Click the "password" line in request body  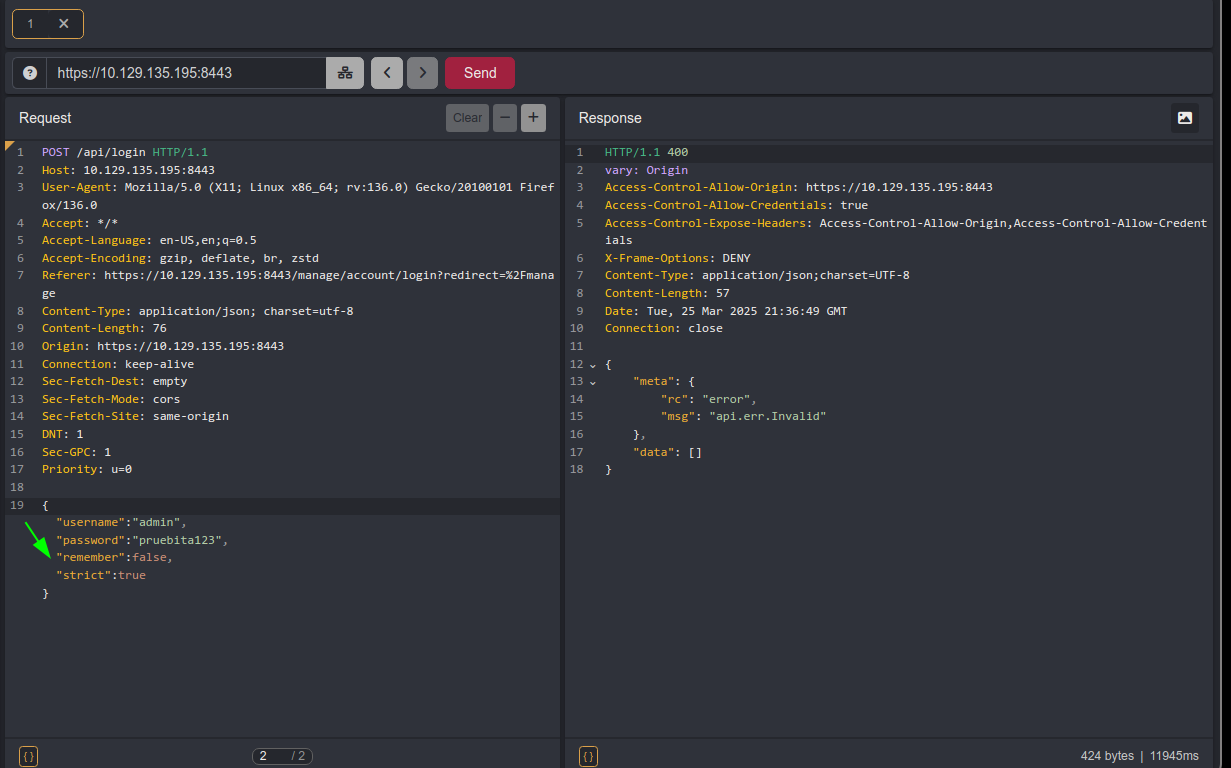pos(142,540)
